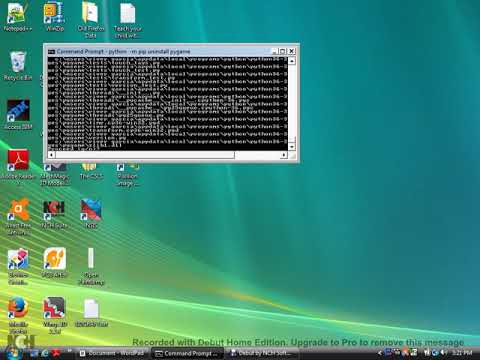Click the volume icon in system tray
Screen dimensions: 480x360
(x=443, y=353)
